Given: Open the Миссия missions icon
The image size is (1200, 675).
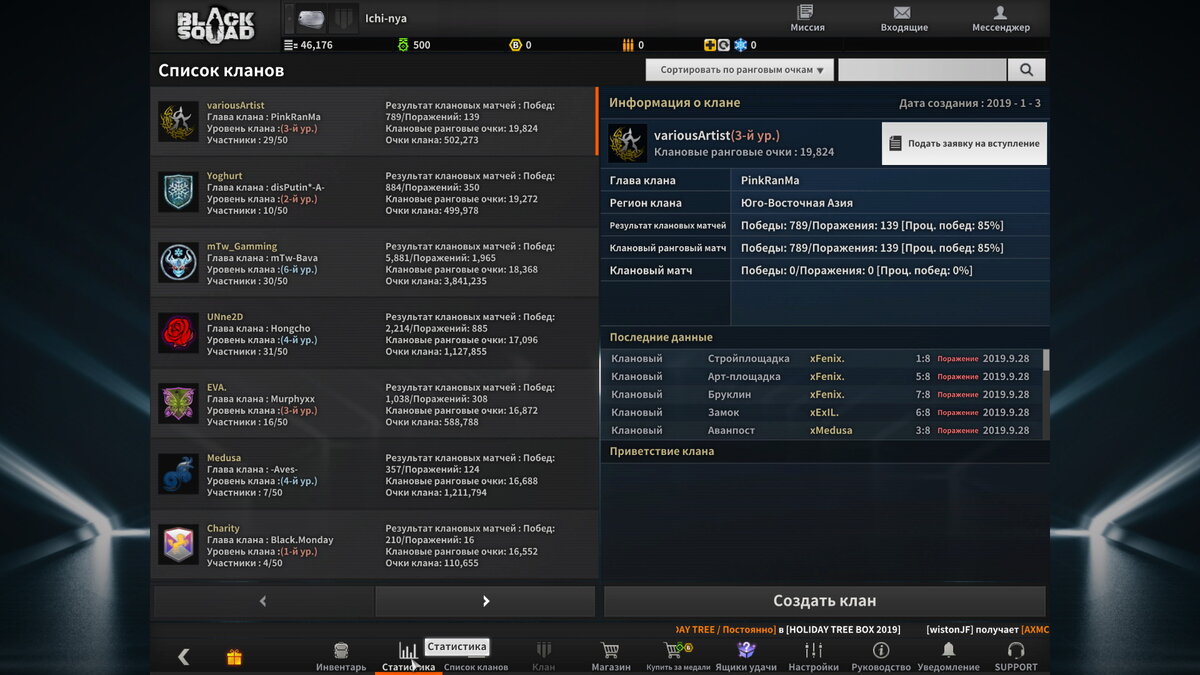Looking at the screenshot, I should 807,18.
